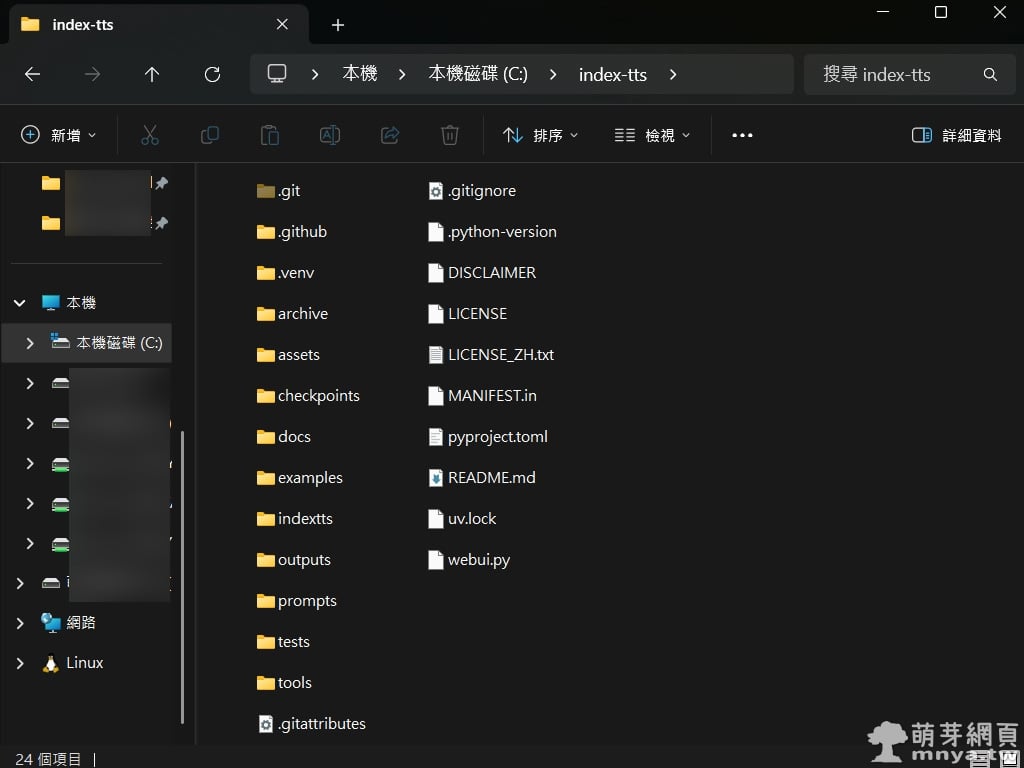Click 本機磁碟 (C:) in address breadcrumb
This screenshot has width=1024, height=768.
click(x=478, y=75)
